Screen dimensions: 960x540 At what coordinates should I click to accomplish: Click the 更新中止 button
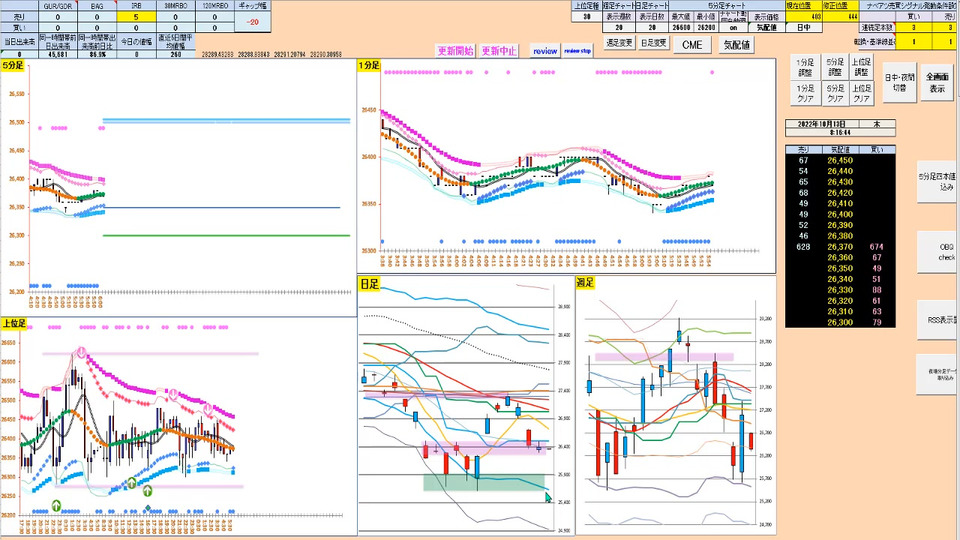pyautogui.click(x=498, y=51)
